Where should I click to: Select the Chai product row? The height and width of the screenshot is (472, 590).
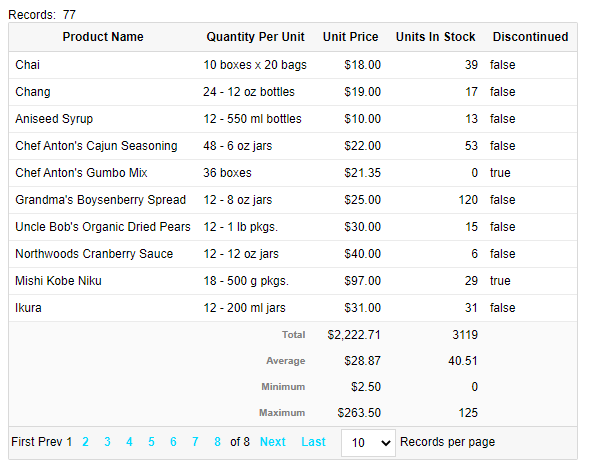click(293, 65)
